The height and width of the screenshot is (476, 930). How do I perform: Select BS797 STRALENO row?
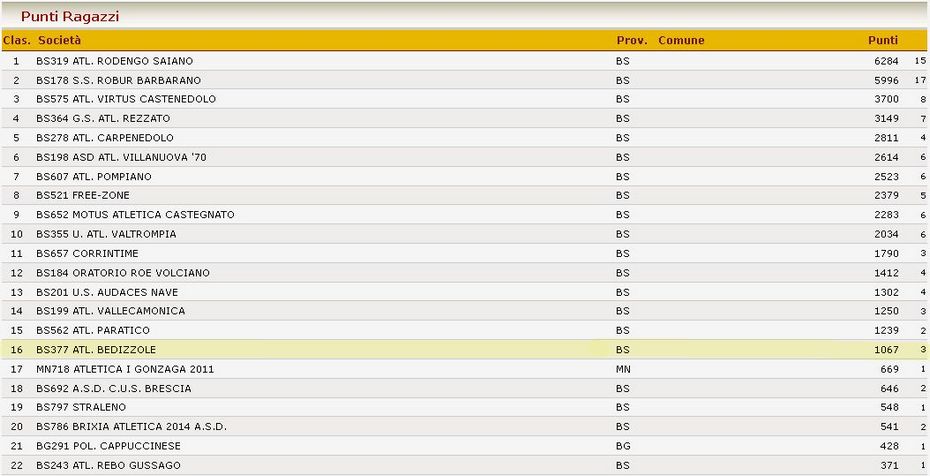(x=465, y=407)
